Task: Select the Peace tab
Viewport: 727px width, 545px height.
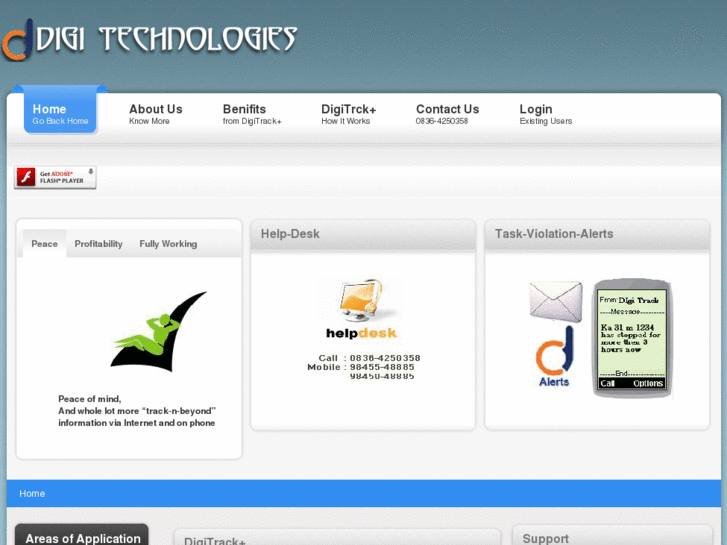Action: pyautogui.click(x=45, y=244)
